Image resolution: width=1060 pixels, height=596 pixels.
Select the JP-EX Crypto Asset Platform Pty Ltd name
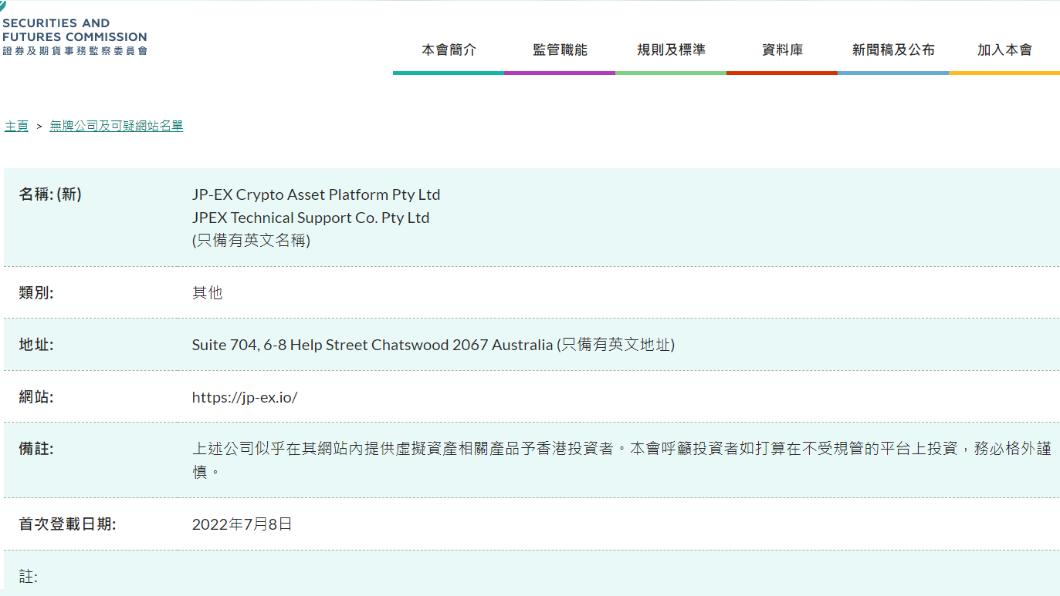pos(316,195)
